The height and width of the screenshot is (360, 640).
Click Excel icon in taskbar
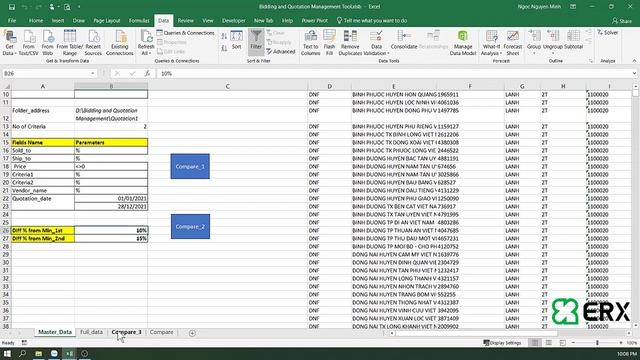(x=69, y=353)
